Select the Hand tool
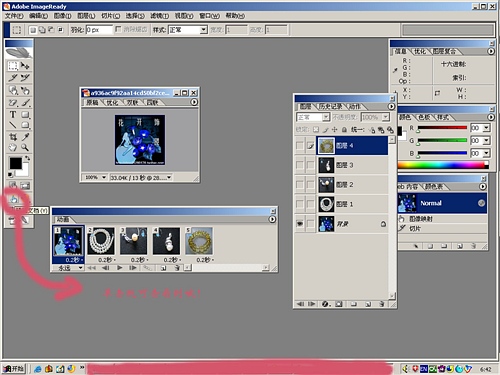 [x=13, y=147]
